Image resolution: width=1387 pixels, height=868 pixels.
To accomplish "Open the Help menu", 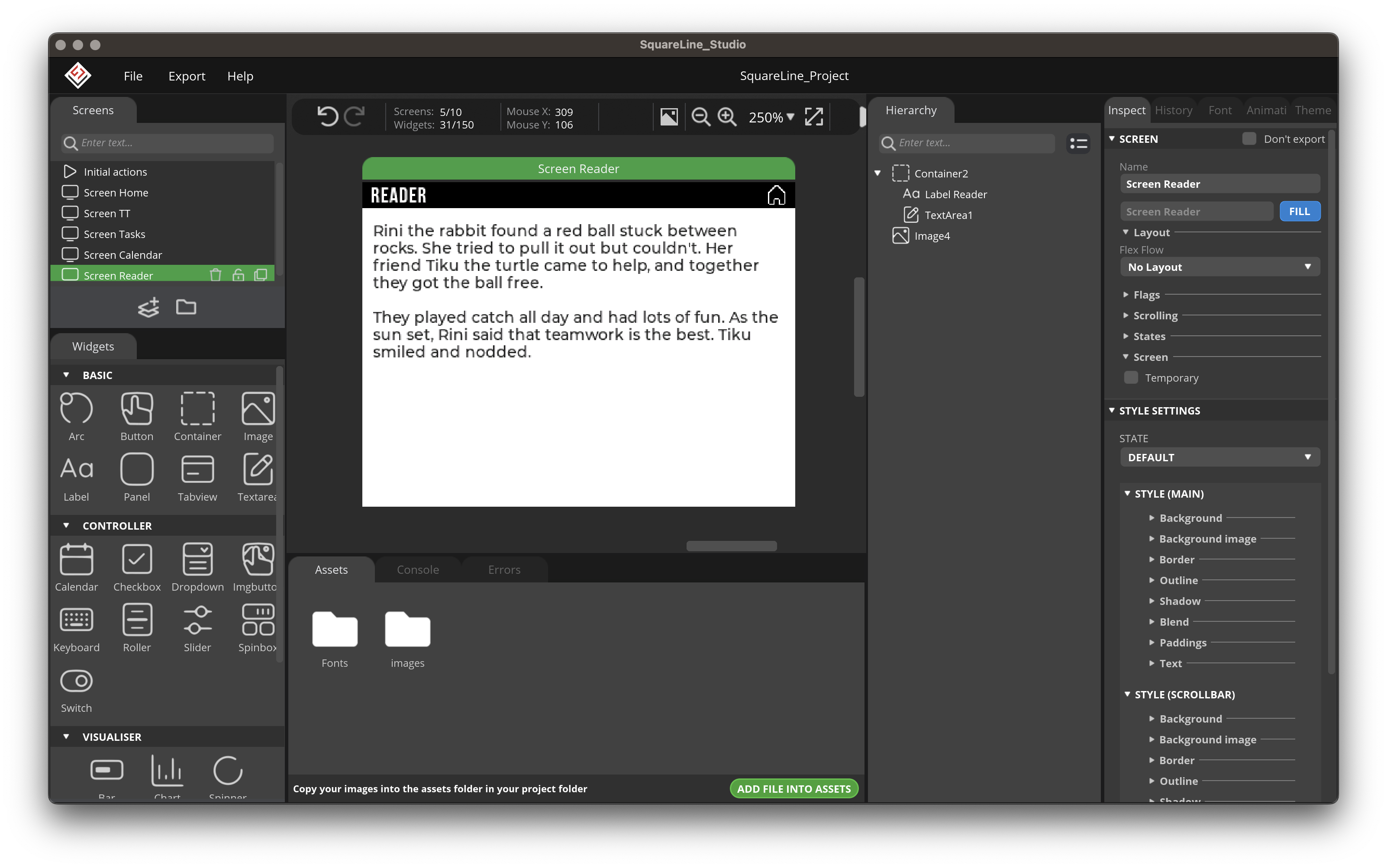I will [240, 76].
